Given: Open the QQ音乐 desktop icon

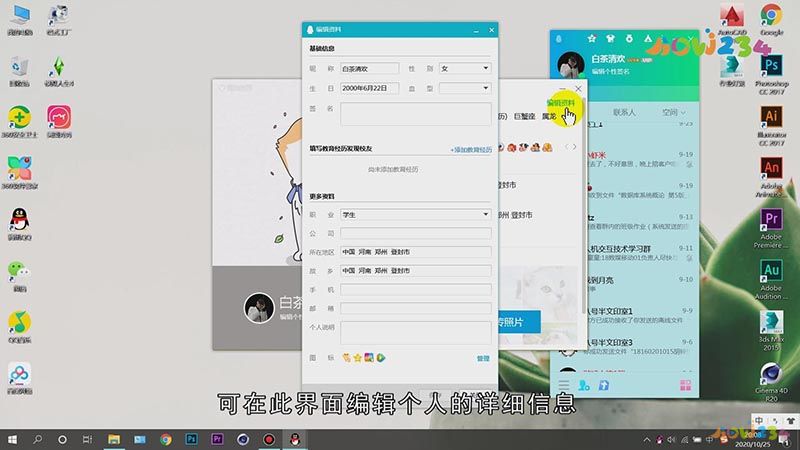Looking at the screenshot, I should point(19,327).
